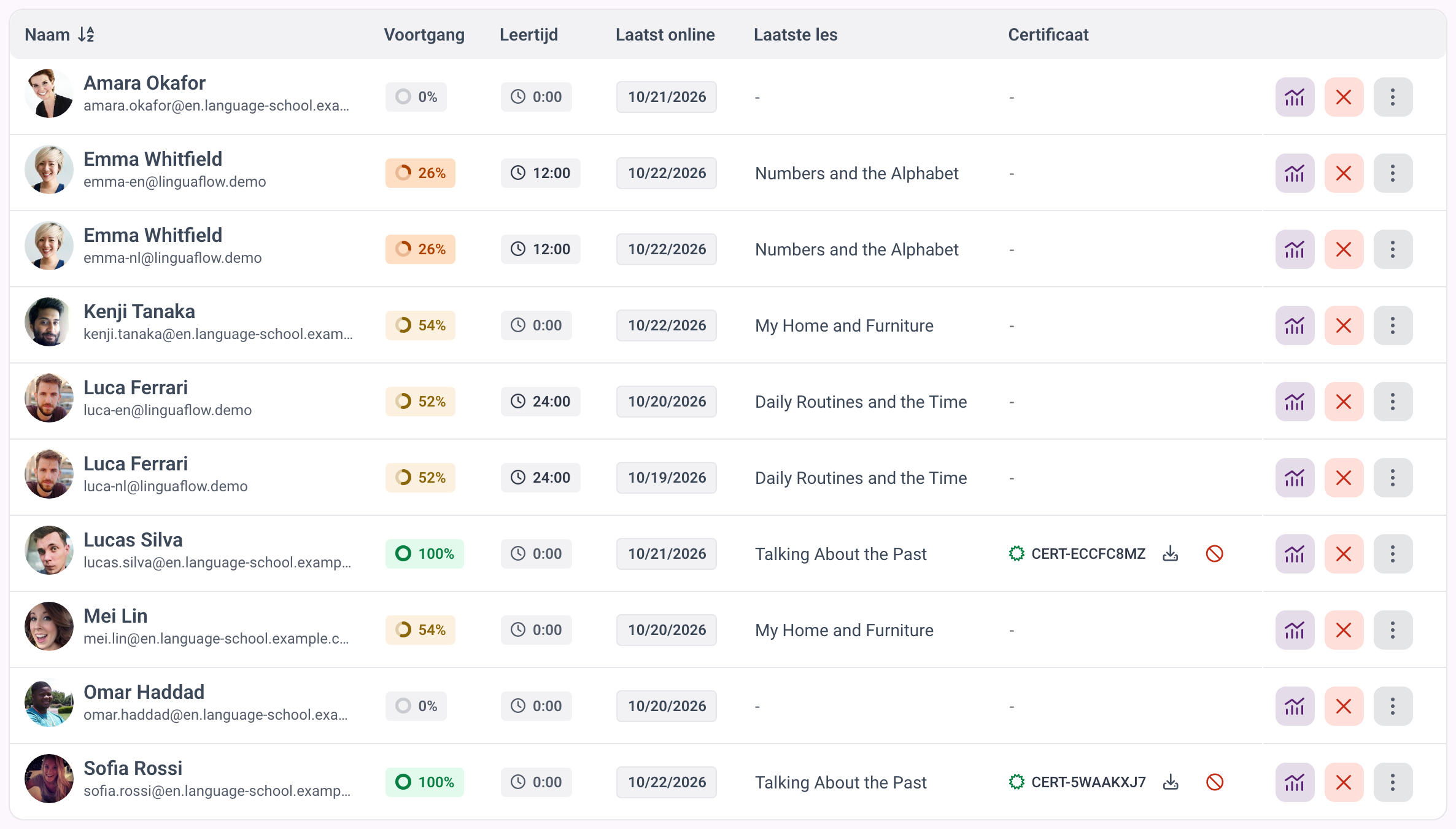Select certificate code CERT-5WAAKXJ7
The height and width of the screenshot is (829, 1456).
click(x=1088, y=782)
